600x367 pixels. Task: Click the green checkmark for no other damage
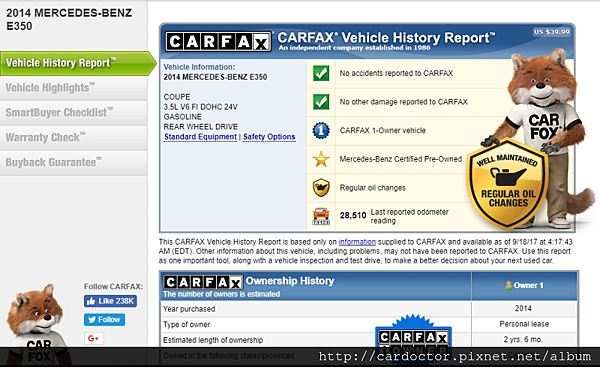point(321,102)
